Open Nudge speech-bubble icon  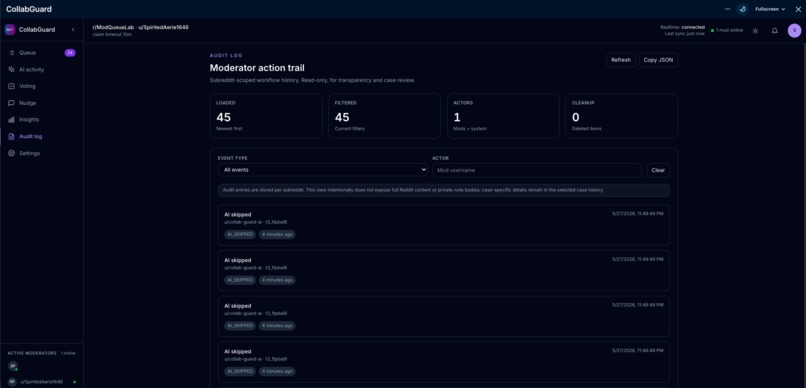(x=11, y=103)
